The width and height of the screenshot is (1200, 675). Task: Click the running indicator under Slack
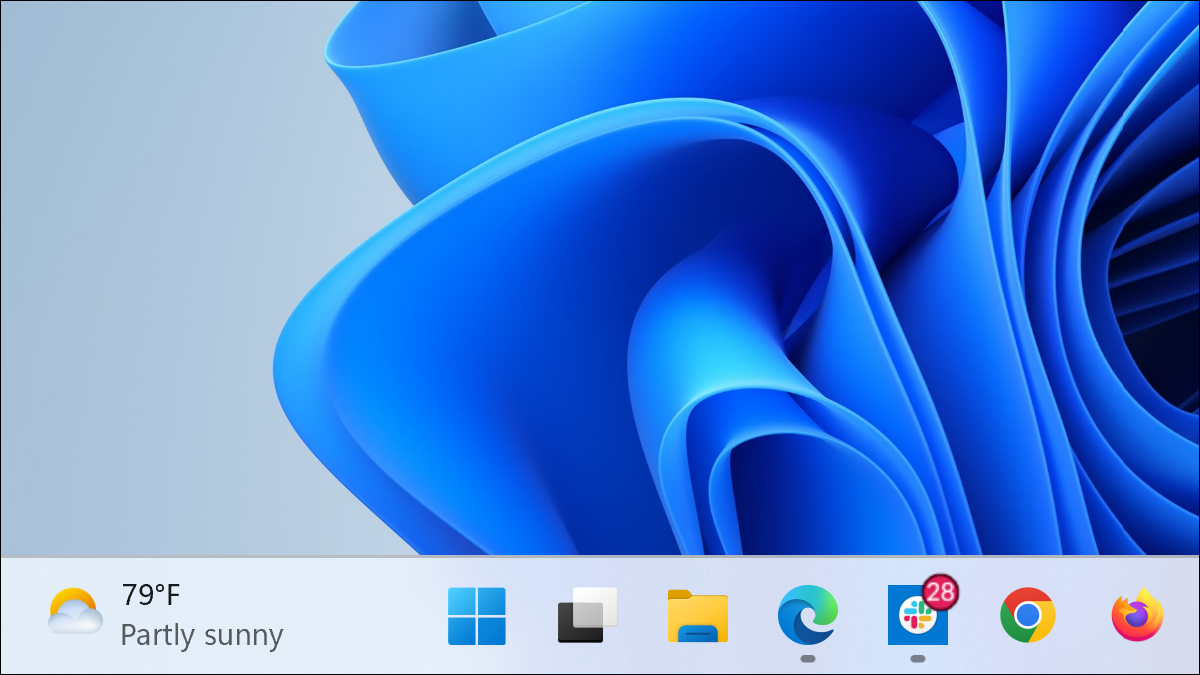(918, 659)
